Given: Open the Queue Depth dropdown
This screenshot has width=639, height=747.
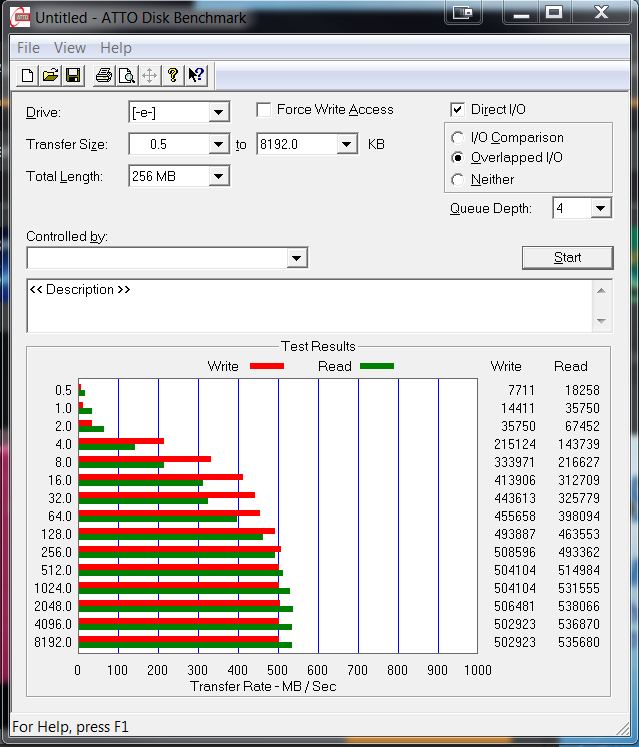Looking at the screenshot, I should pyautogui.click(x=600, y=209).
